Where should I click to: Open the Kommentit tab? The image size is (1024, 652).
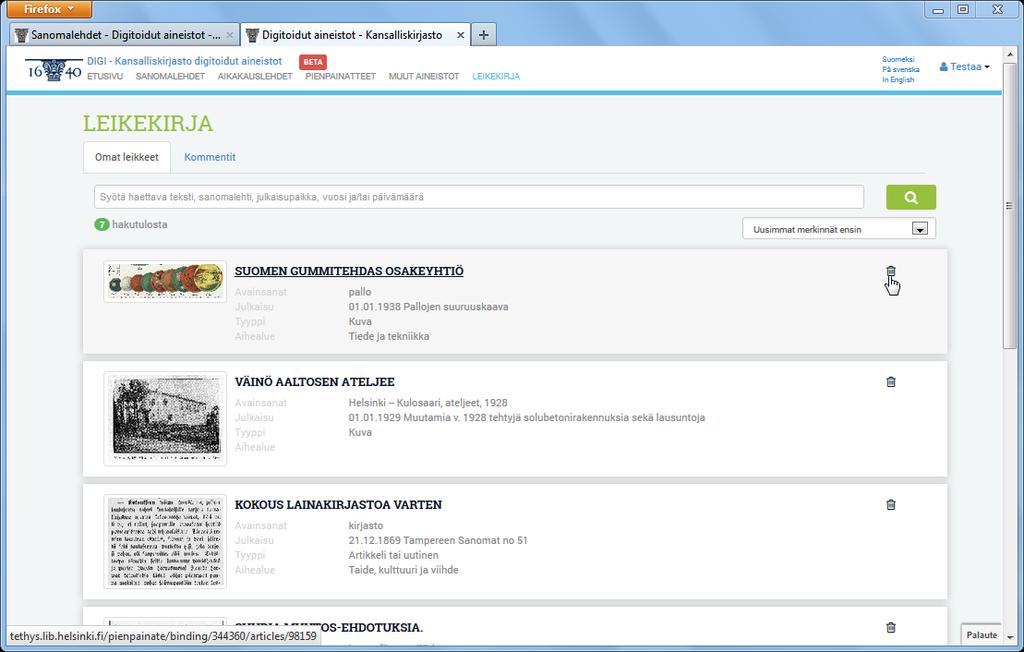click(210, 157)
